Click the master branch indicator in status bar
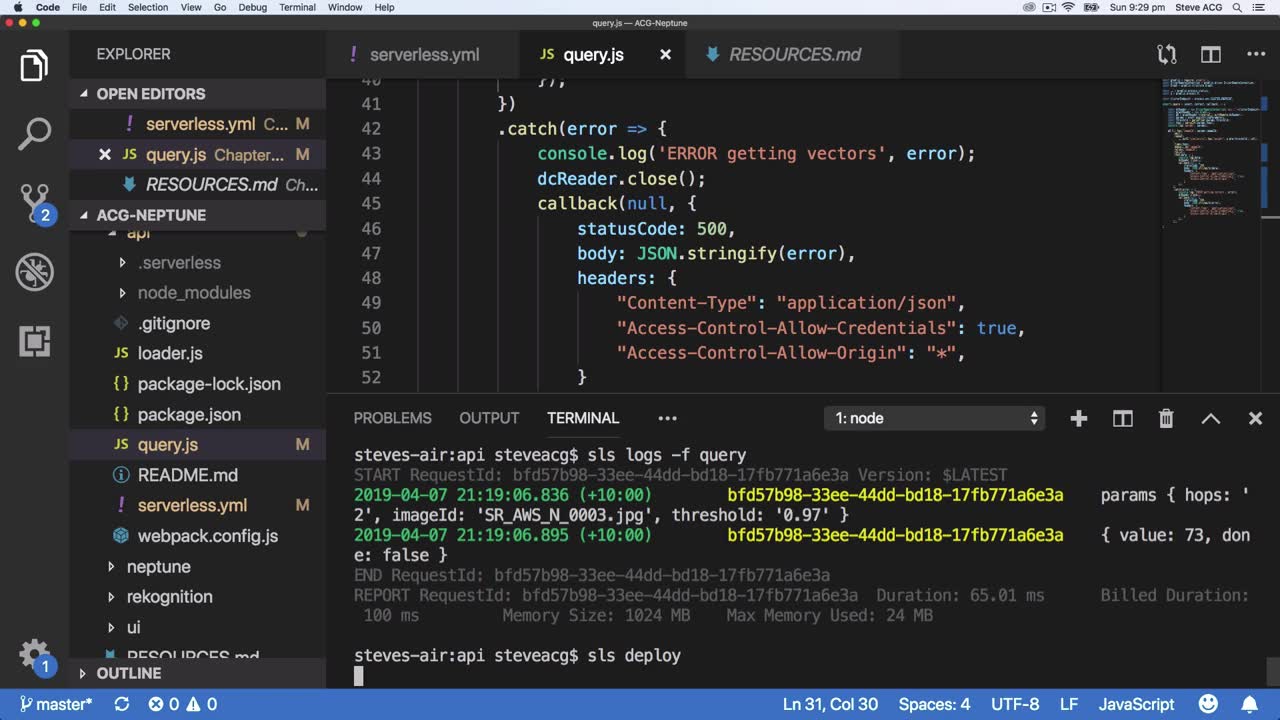 click(56, 704)
